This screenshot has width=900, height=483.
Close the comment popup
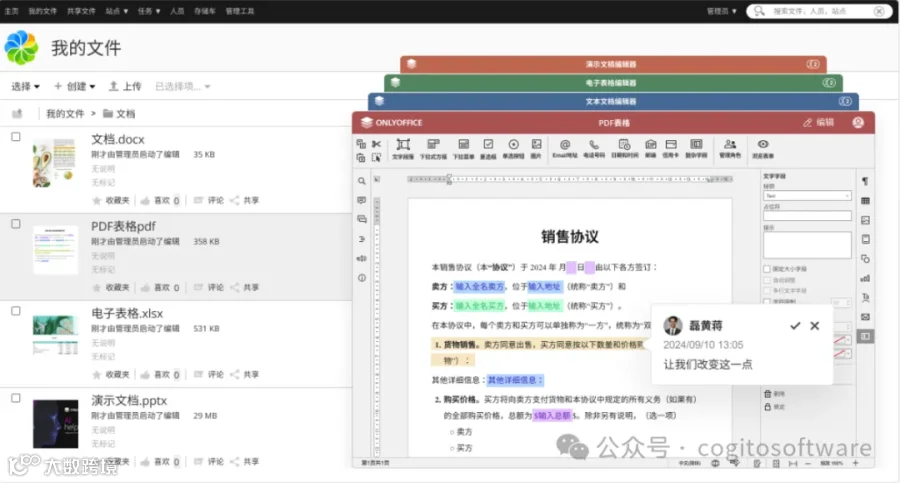(x=814, y=326)
